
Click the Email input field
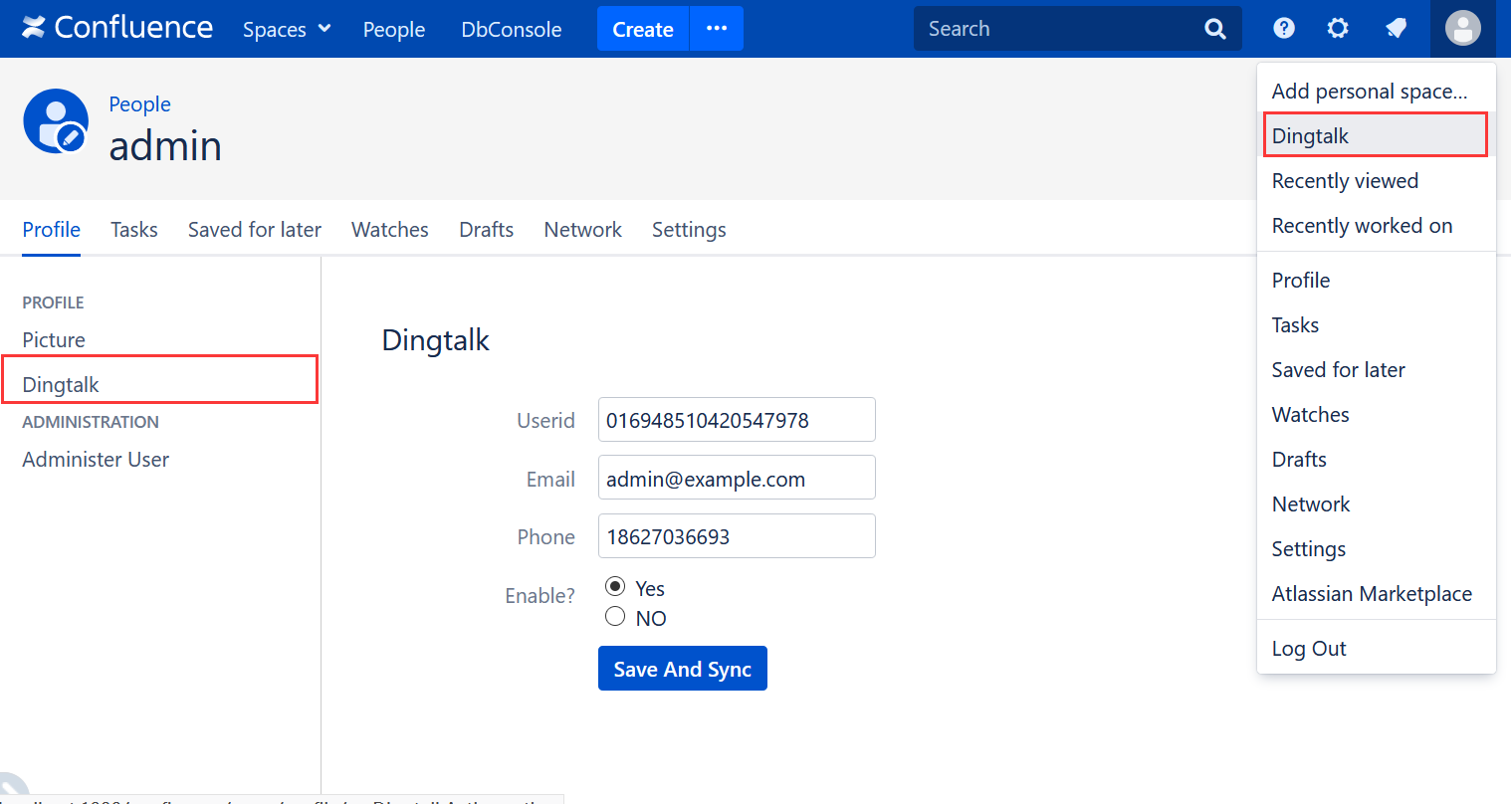coord(737,478)
